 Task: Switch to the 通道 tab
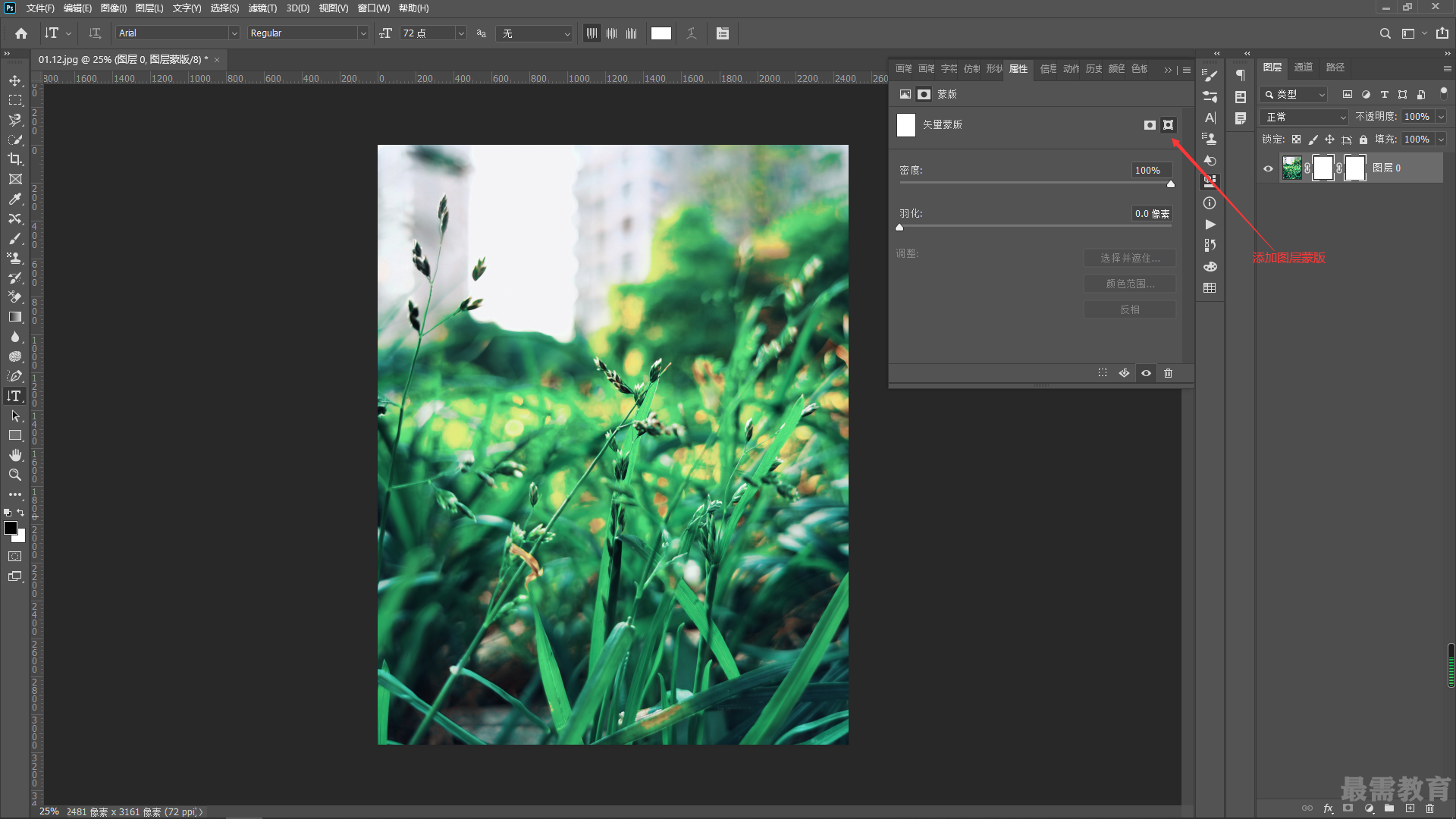(1303, 67)
